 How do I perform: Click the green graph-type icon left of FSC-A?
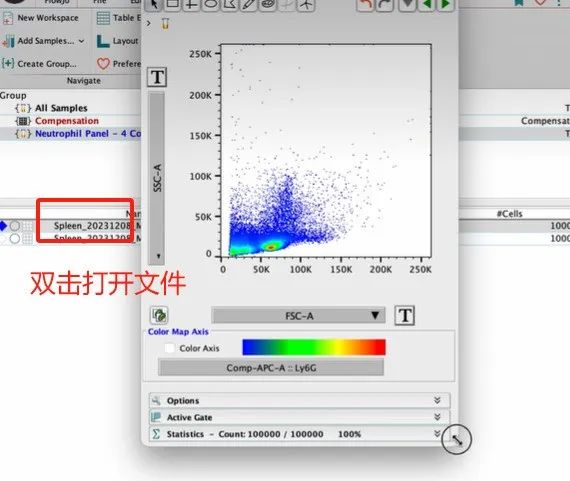[x=159, y=315]
